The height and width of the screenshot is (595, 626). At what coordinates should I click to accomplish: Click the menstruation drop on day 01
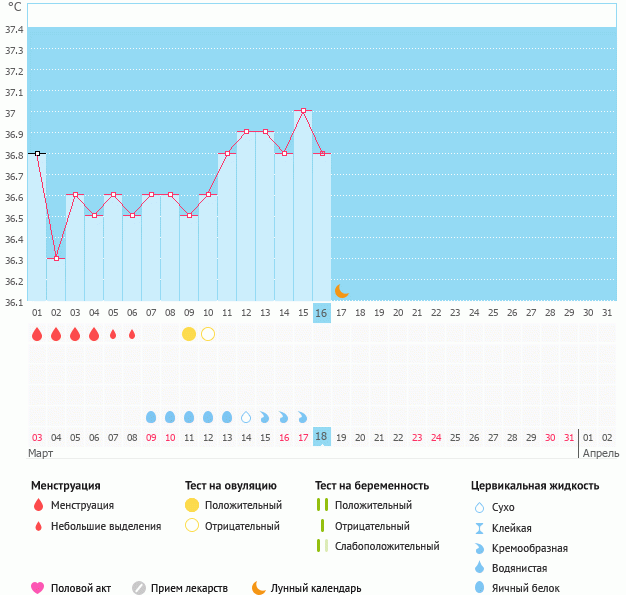pos(37,334)
